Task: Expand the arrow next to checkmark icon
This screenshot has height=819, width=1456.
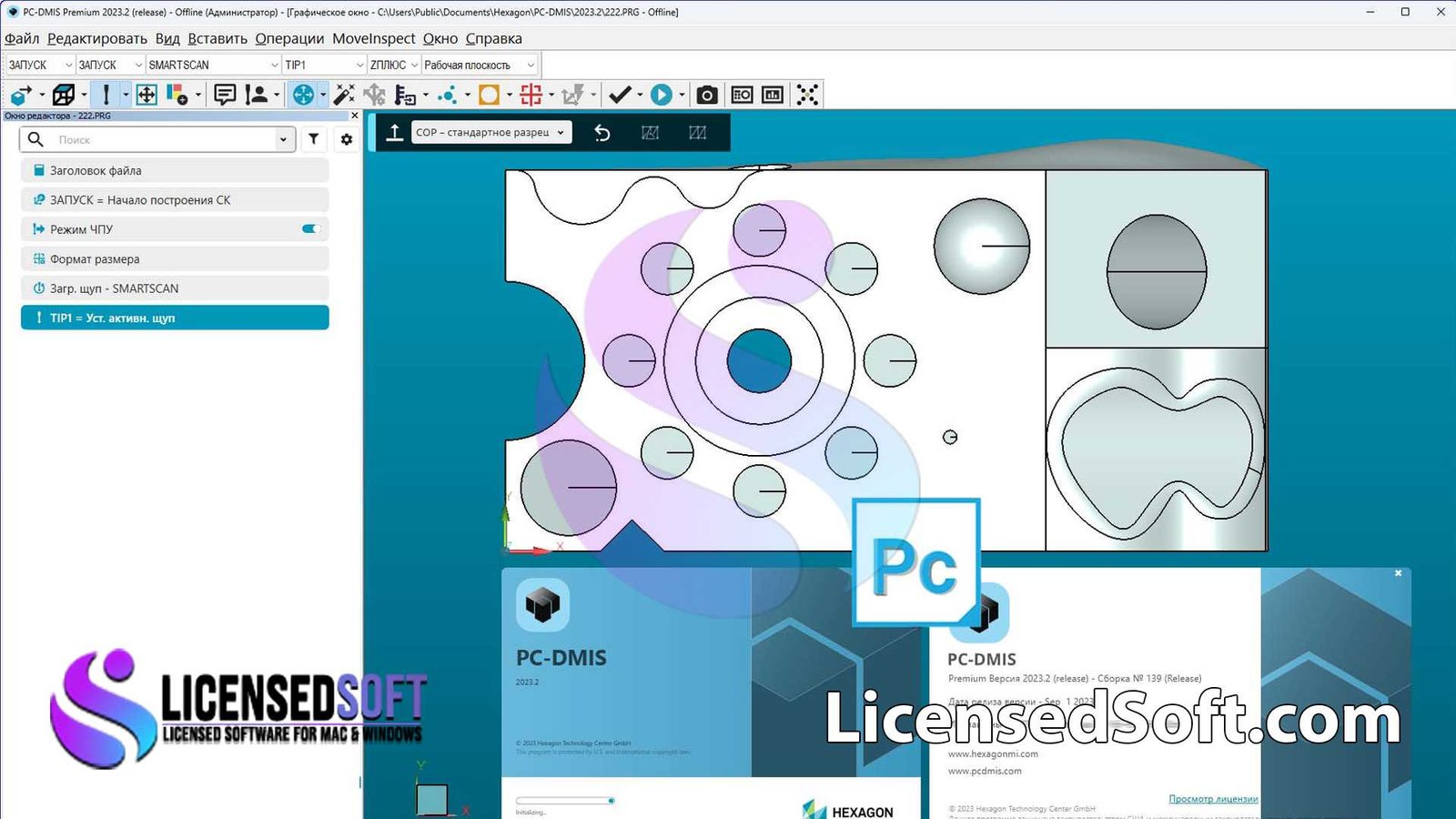Action: coord(640,95)
